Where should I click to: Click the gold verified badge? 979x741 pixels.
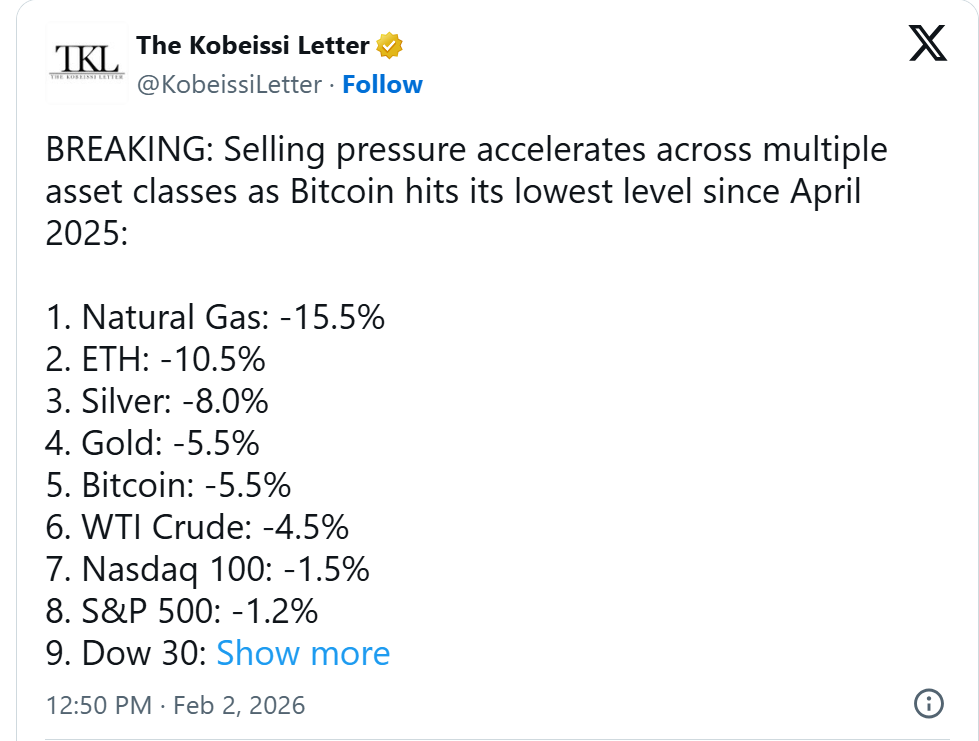(x=389, y=45)
